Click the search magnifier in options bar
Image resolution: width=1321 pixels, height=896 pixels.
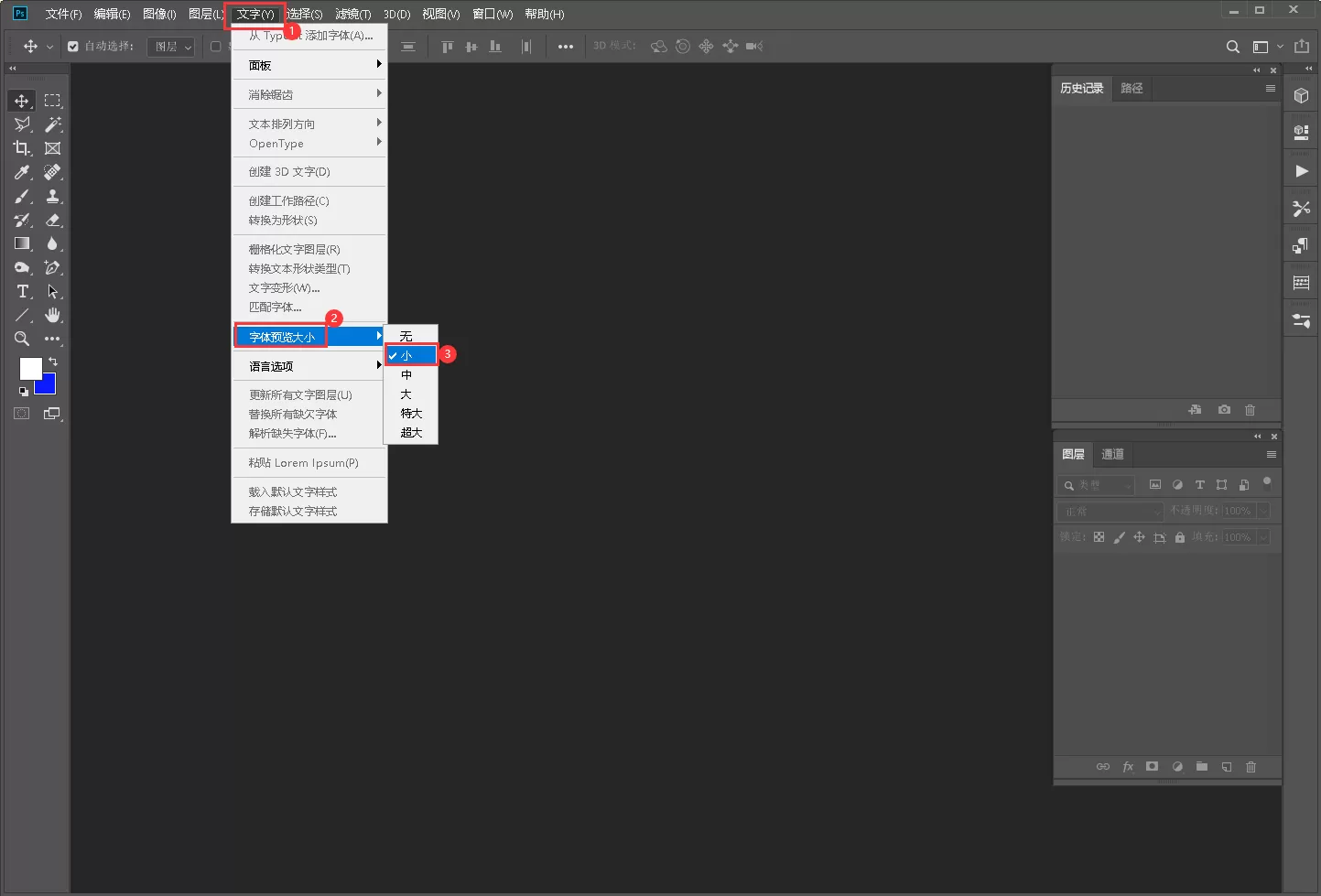pyautogui.click(x=1233, y=47)
